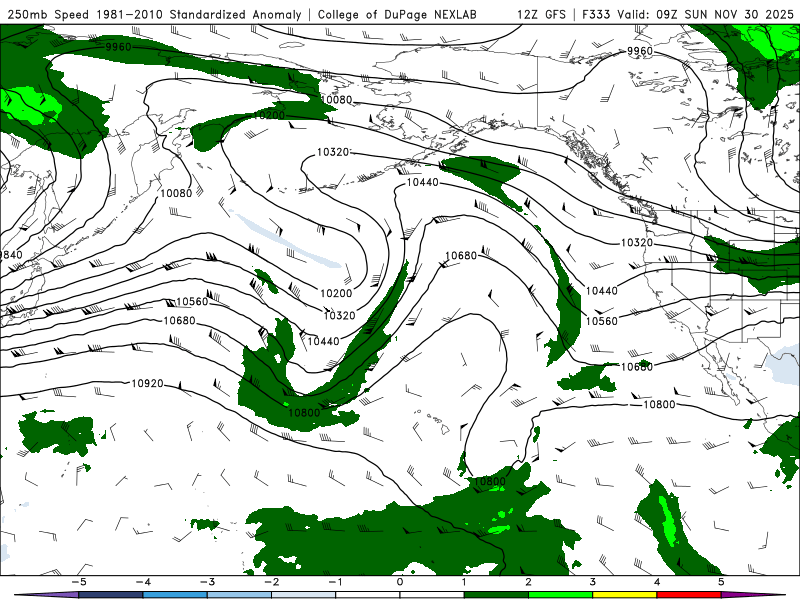The image size is (800, 600).
Task: Click the title '250mb Speed 1981-2010 Standardized Anomaly'
Action: (x=155, y=15)
